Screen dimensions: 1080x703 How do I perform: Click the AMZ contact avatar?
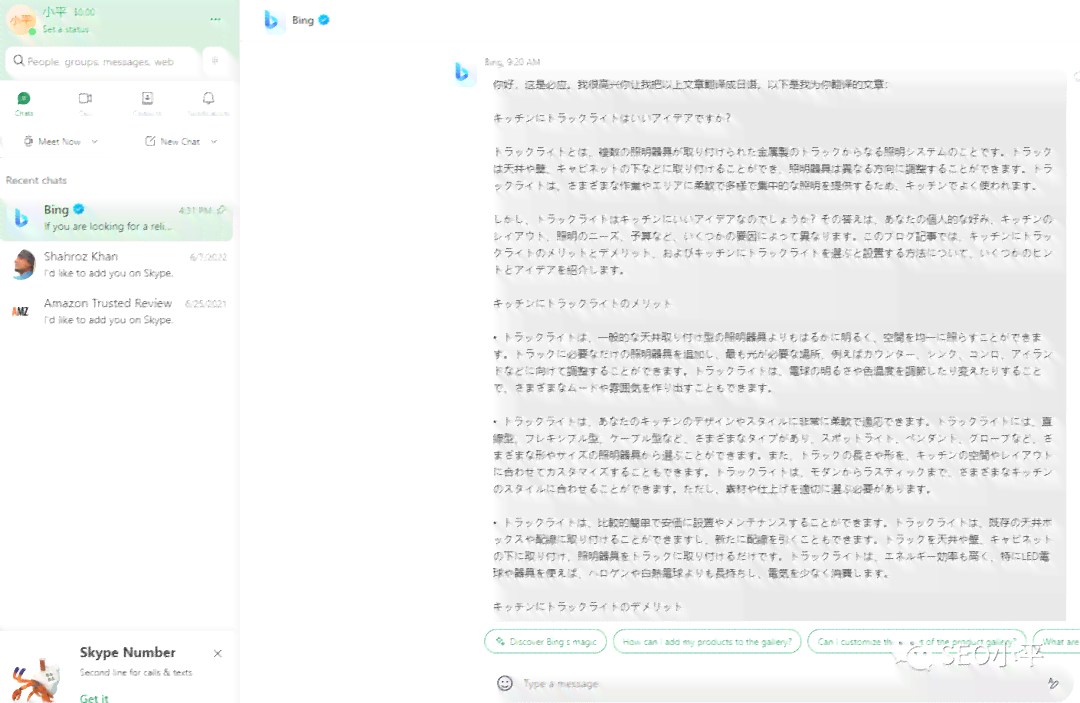[x=21, y=311]
